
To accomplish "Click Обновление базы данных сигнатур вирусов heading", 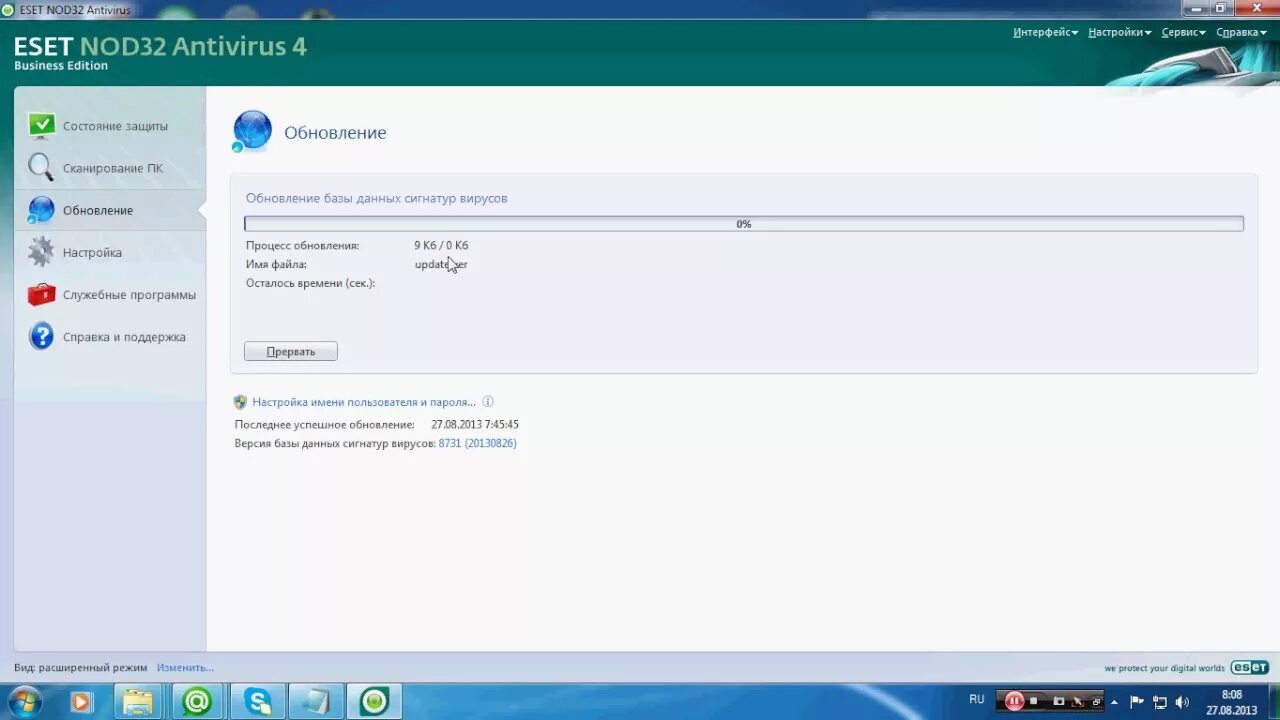I will pos(377,198).
